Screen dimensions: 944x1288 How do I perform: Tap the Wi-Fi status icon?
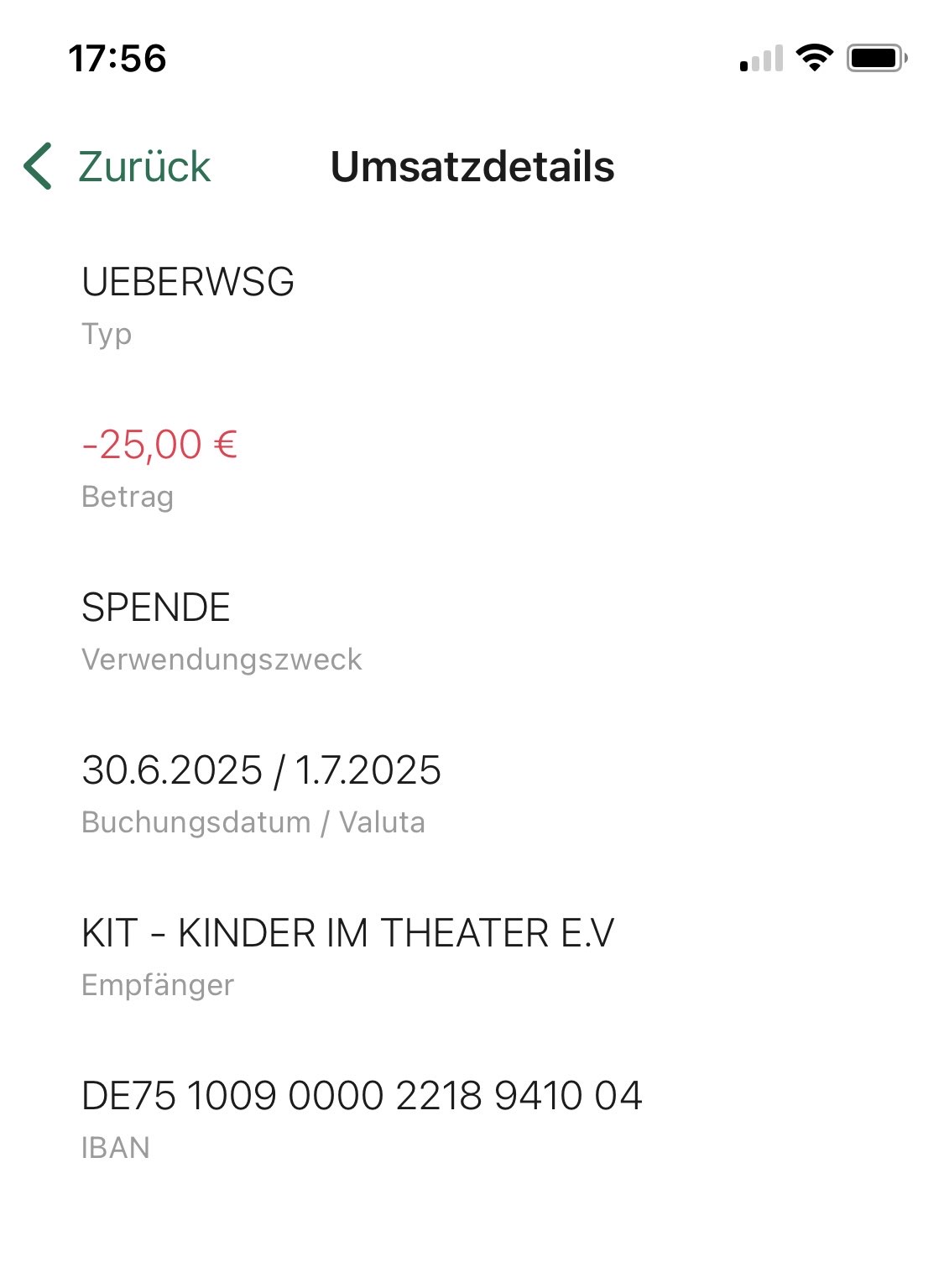813,58
